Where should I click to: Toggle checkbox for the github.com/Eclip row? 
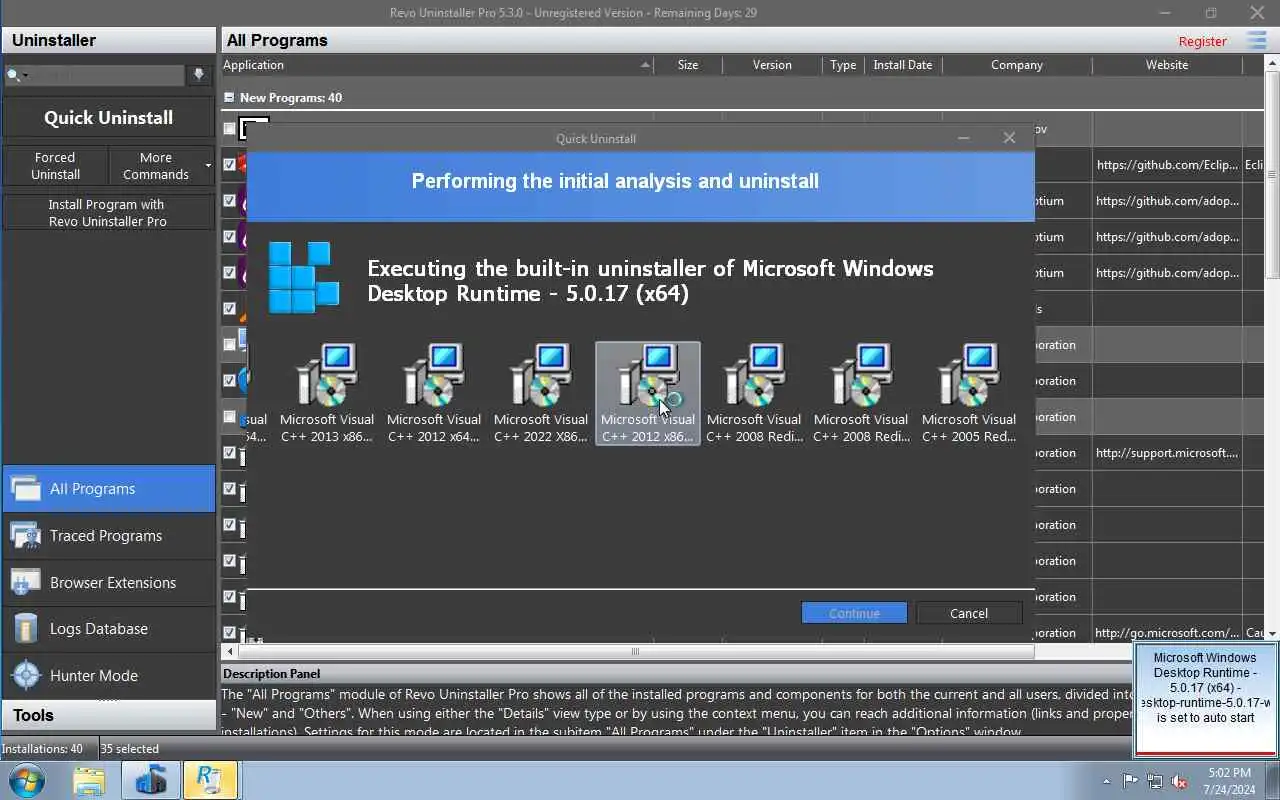pos(230,165)
